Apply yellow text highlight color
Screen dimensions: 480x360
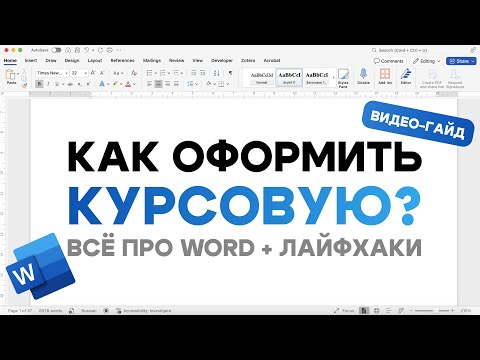coord(115,84)
